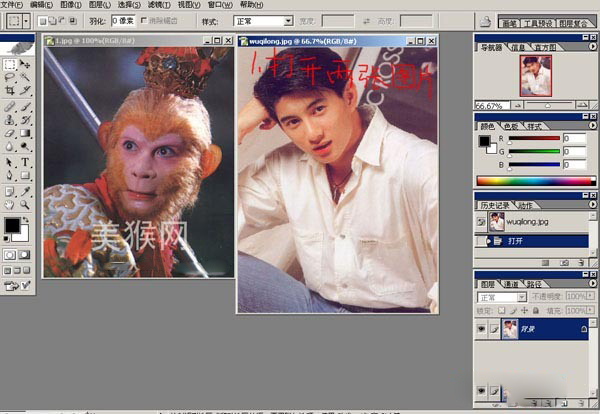The width and height of the screenshot is (600, 414).
Task: Click zoom-in mountains icon in Navigator
Action: (x=581, y=104)
